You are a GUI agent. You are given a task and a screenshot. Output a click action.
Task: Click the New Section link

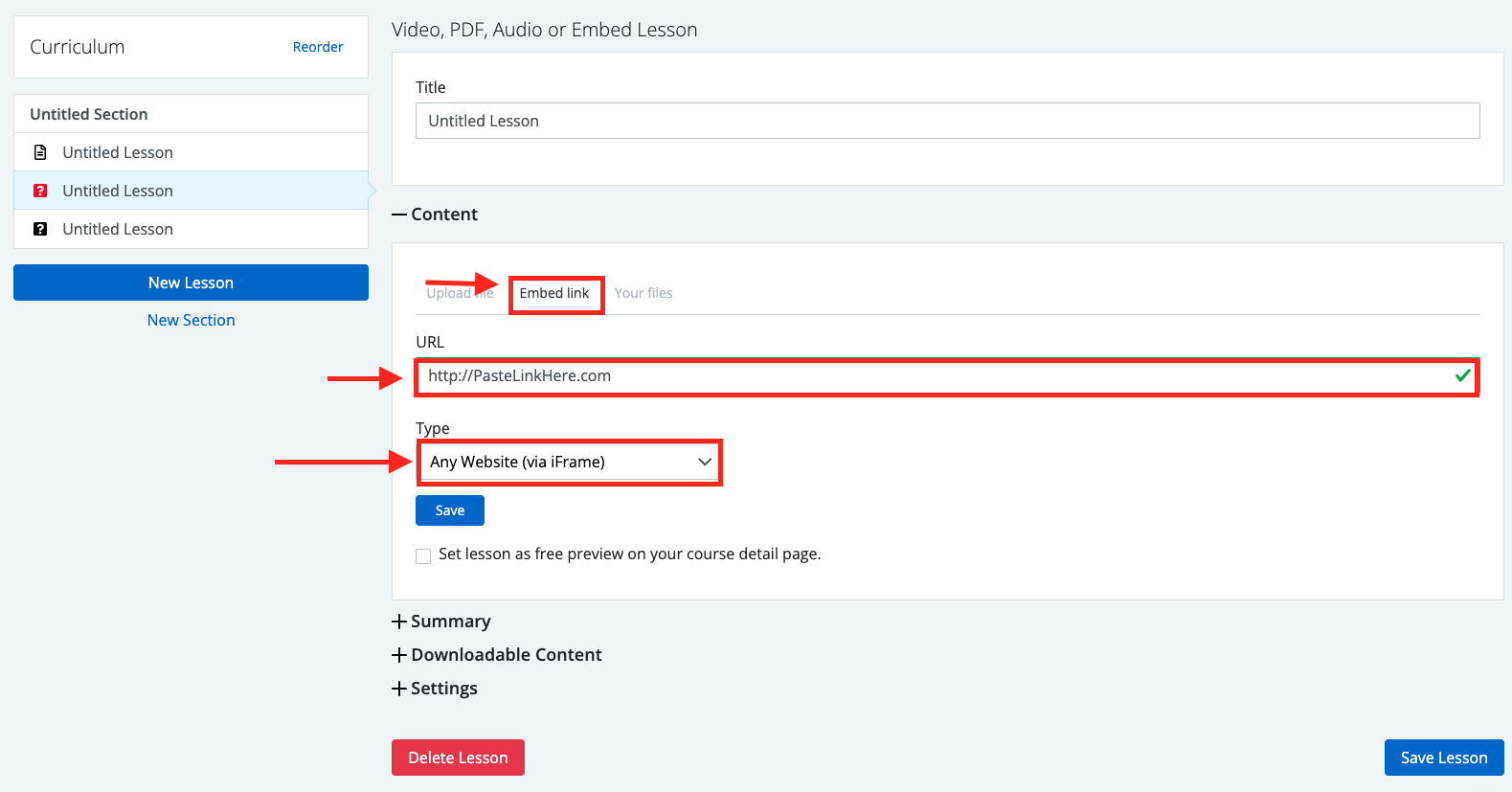pyautogui.click(x=191, y=320)
